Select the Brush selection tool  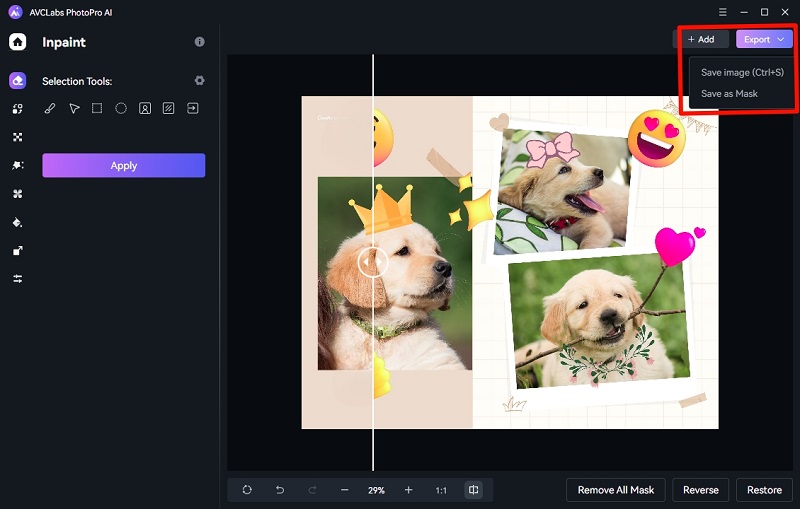pyautogui.click(x=49, y=108)
